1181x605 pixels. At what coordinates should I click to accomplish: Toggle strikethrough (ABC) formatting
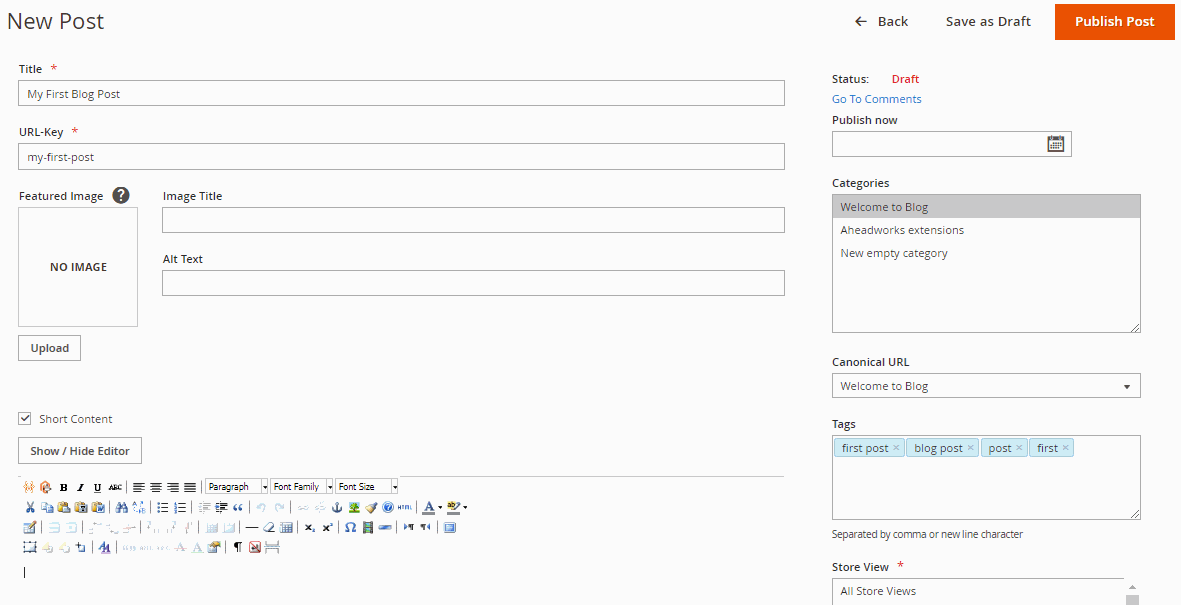[115, 487]
